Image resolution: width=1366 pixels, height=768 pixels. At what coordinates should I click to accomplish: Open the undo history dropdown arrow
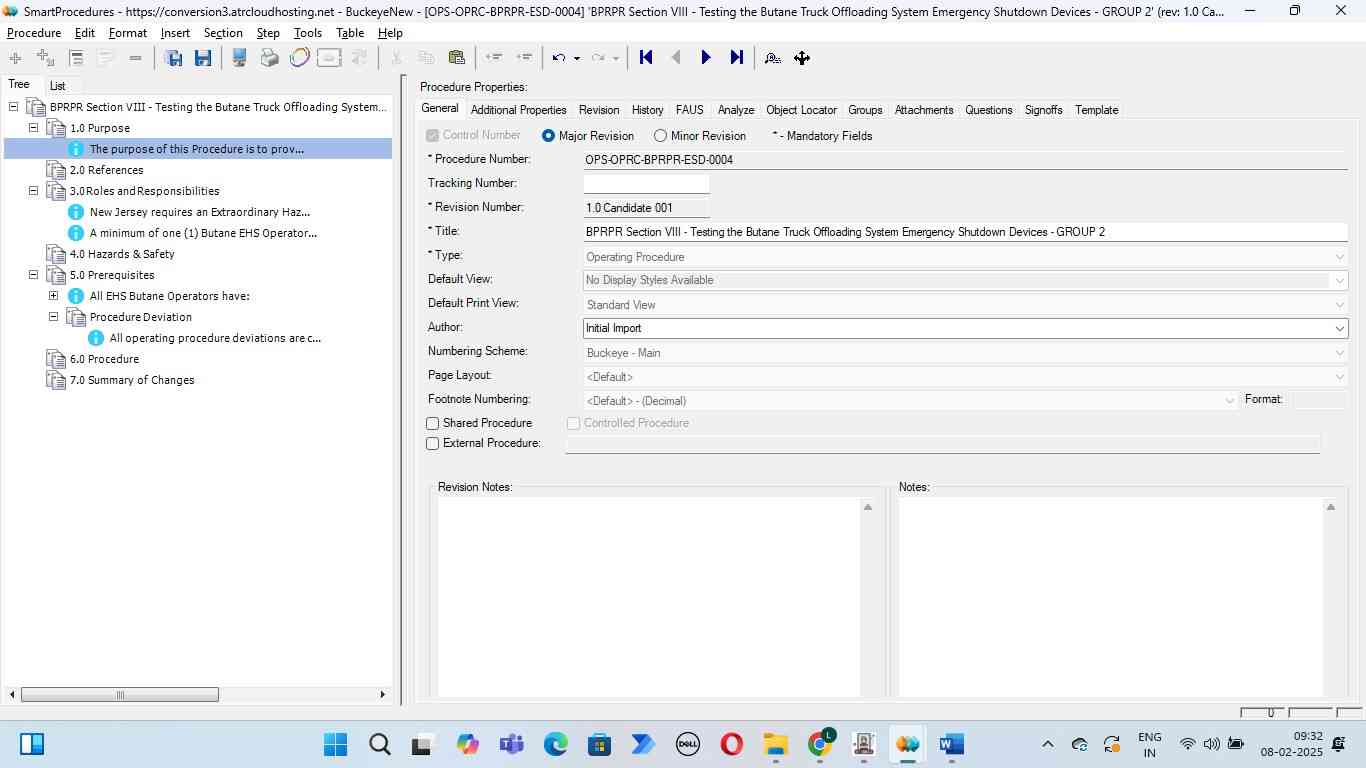point(577,58)
